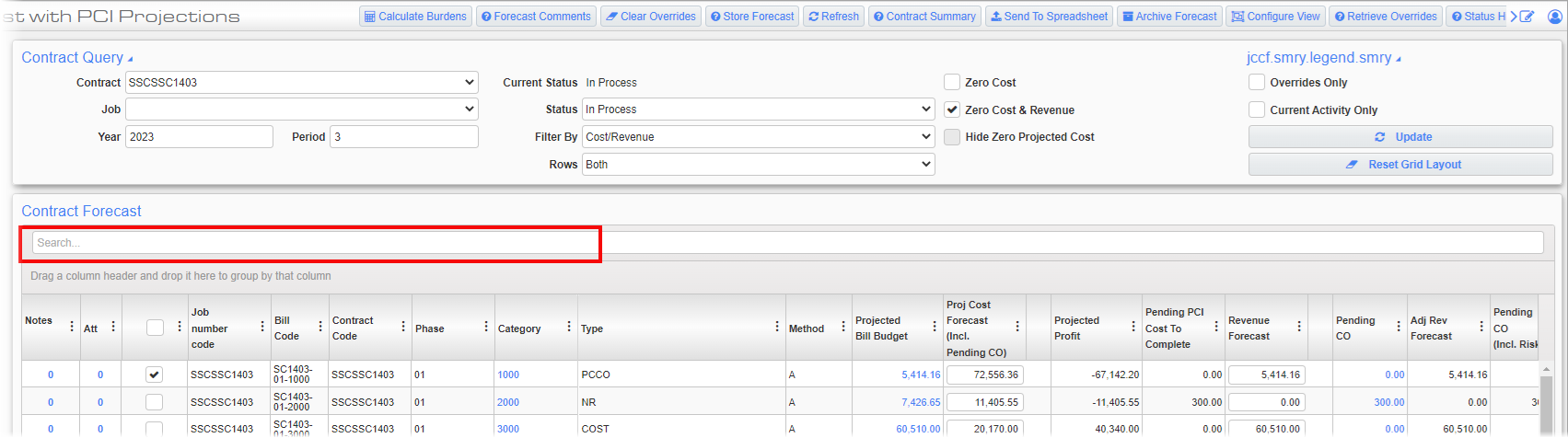Click the edit pencil icon
The height and width of the screenshot is (438, 1568).
click(x=1527, y=17)
